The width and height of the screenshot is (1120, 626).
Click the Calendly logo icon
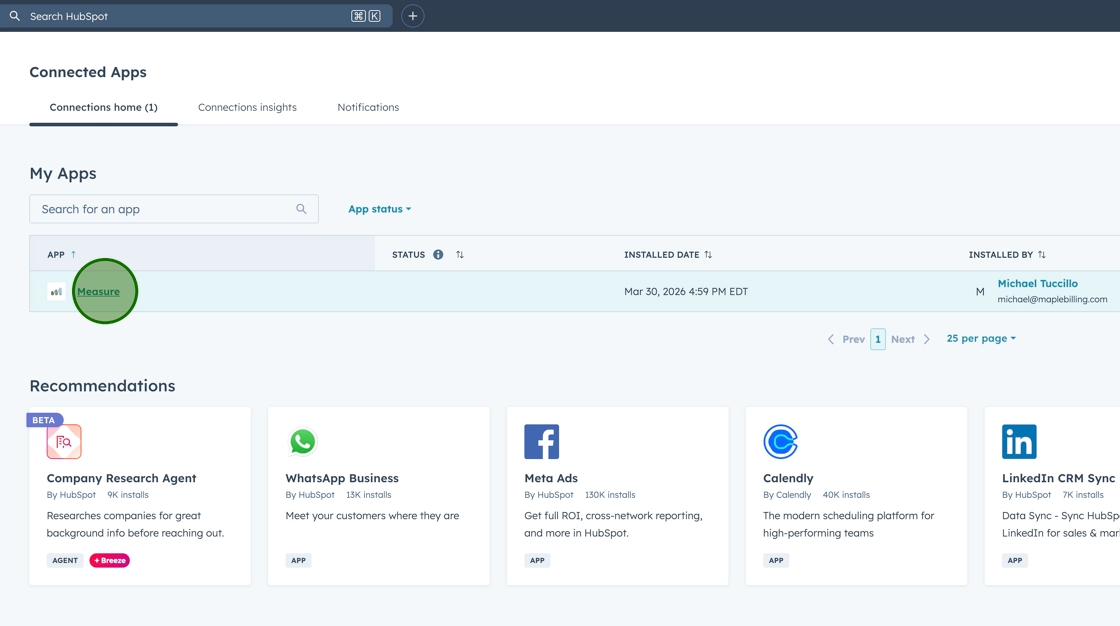click(780, 441)
